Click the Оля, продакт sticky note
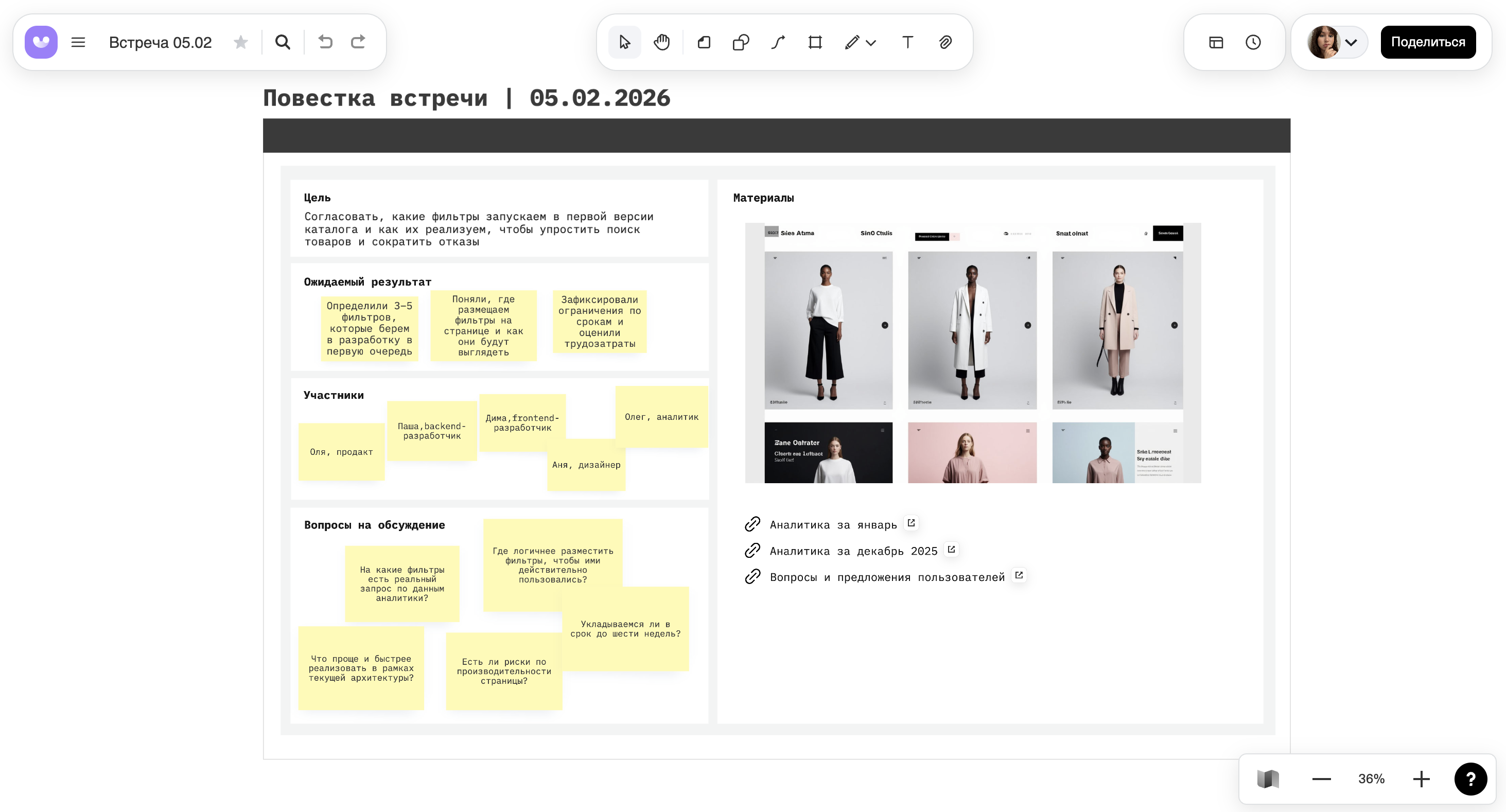This screenshot has width=1506, height=812. pos(341,452)
